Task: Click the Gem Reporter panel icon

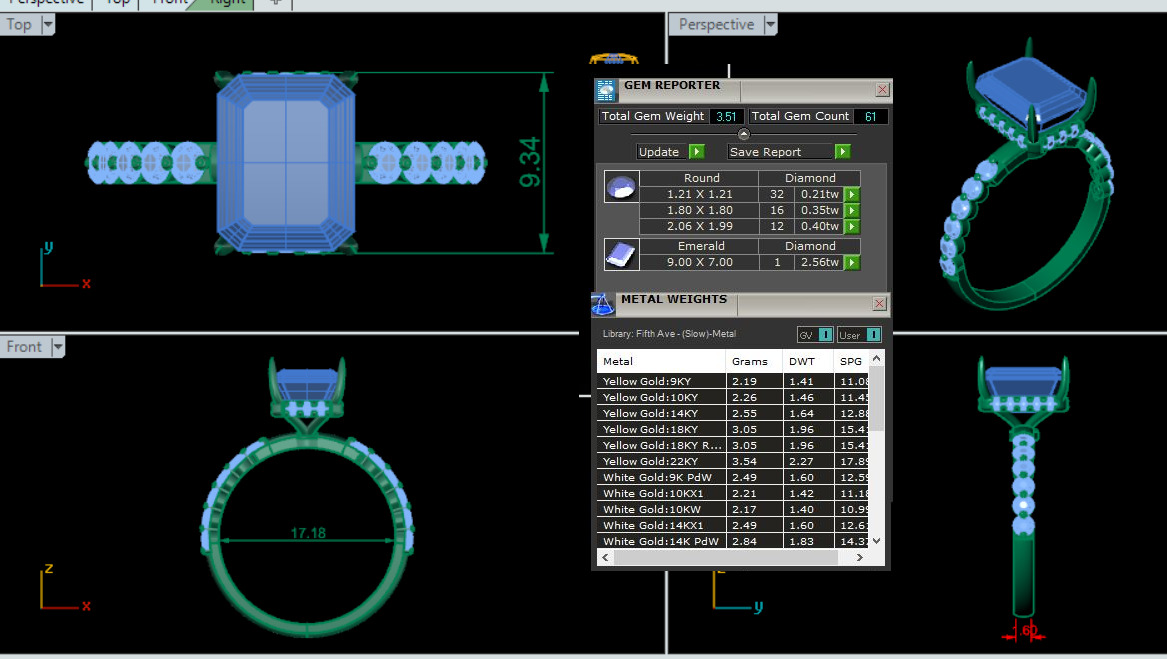Action: (x=606, y=91)
